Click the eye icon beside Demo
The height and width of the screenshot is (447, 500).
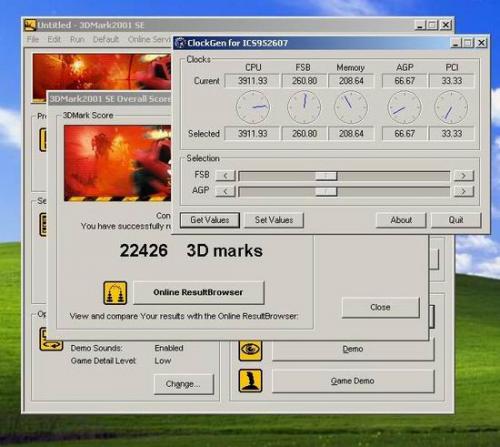click(x=250, y=350)
